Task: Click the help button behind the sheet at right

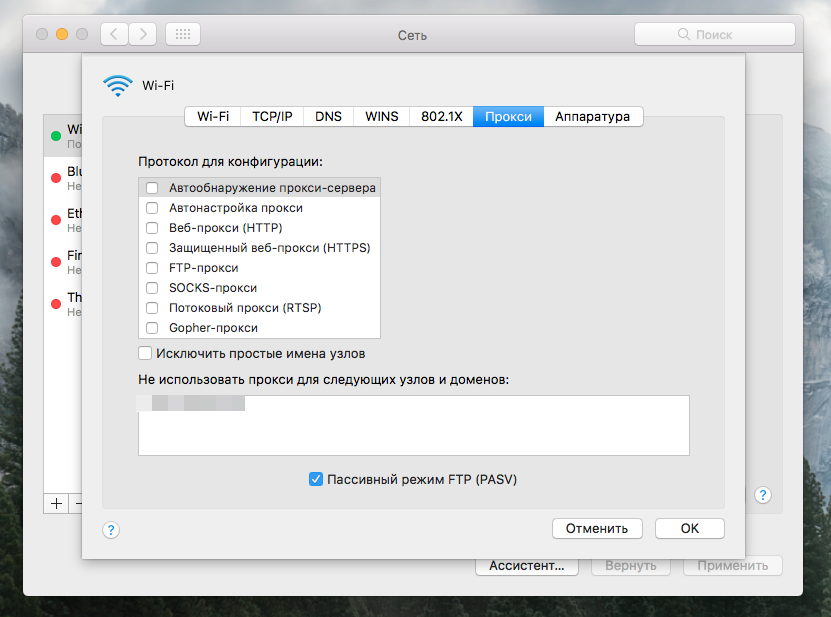Action: tap(763, 495)
